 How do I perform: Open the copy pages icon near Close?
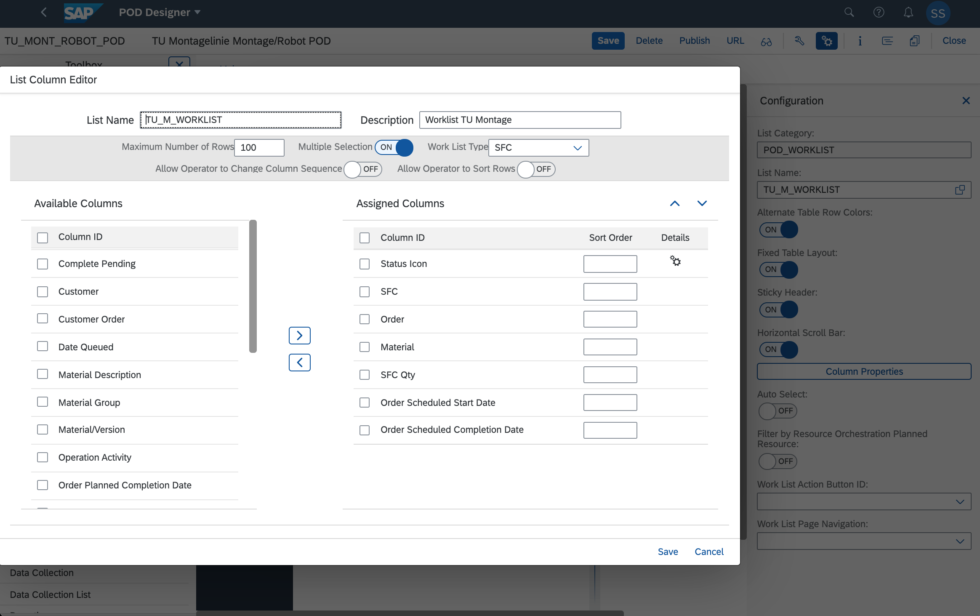tap(913, 40)
